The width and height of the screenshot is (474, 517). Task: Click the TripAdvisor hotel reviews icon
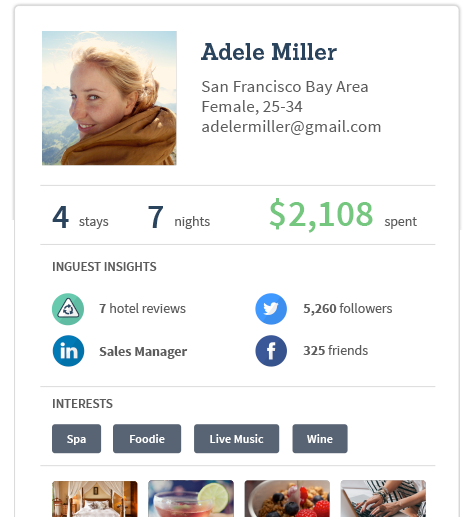[x=68, y=309]
